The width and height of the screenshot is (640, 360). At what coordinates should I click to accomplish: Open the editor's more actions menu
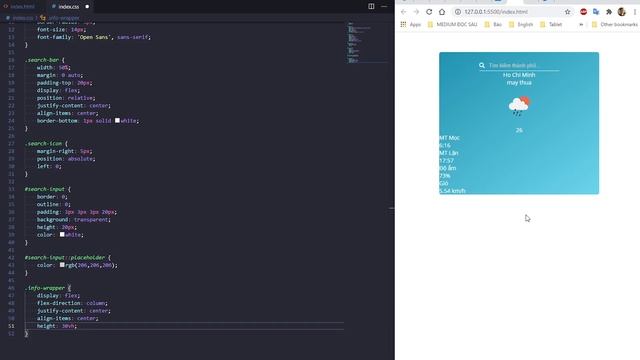384,6
